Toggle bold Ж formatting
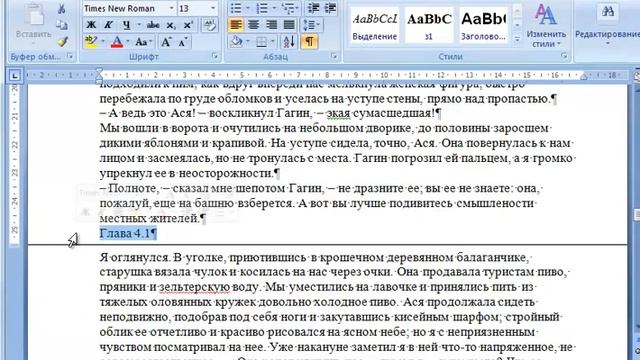The width and height of the screenshot is (640, 360). coord(91,25)
